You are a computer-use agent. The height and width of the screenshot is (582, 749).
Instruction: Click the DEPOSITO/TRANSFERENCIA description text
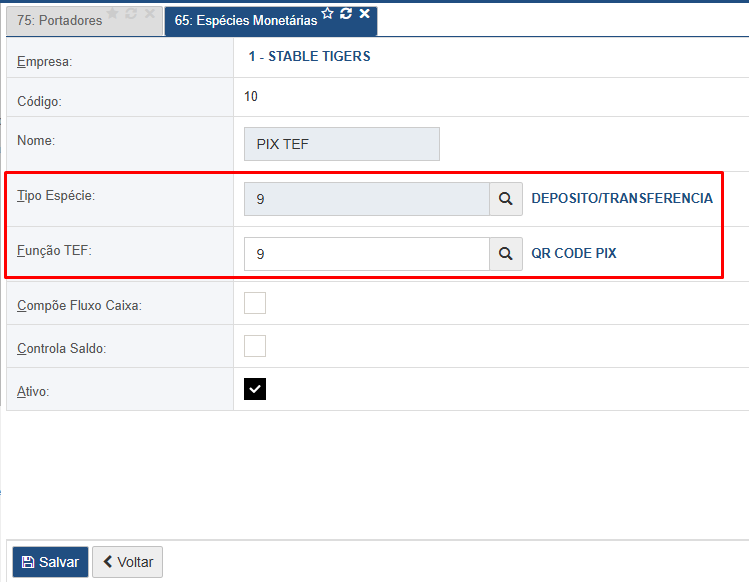[x=622, y=198]
